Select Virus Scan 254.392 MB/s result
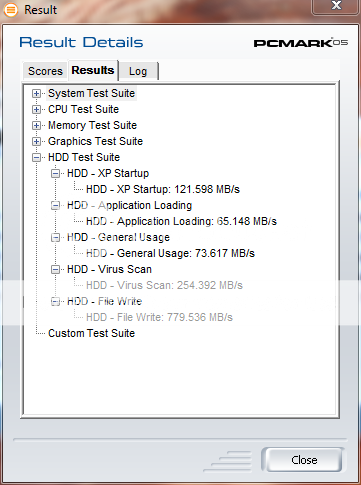Viewport: 361px width, 485px height. point(164,285)
